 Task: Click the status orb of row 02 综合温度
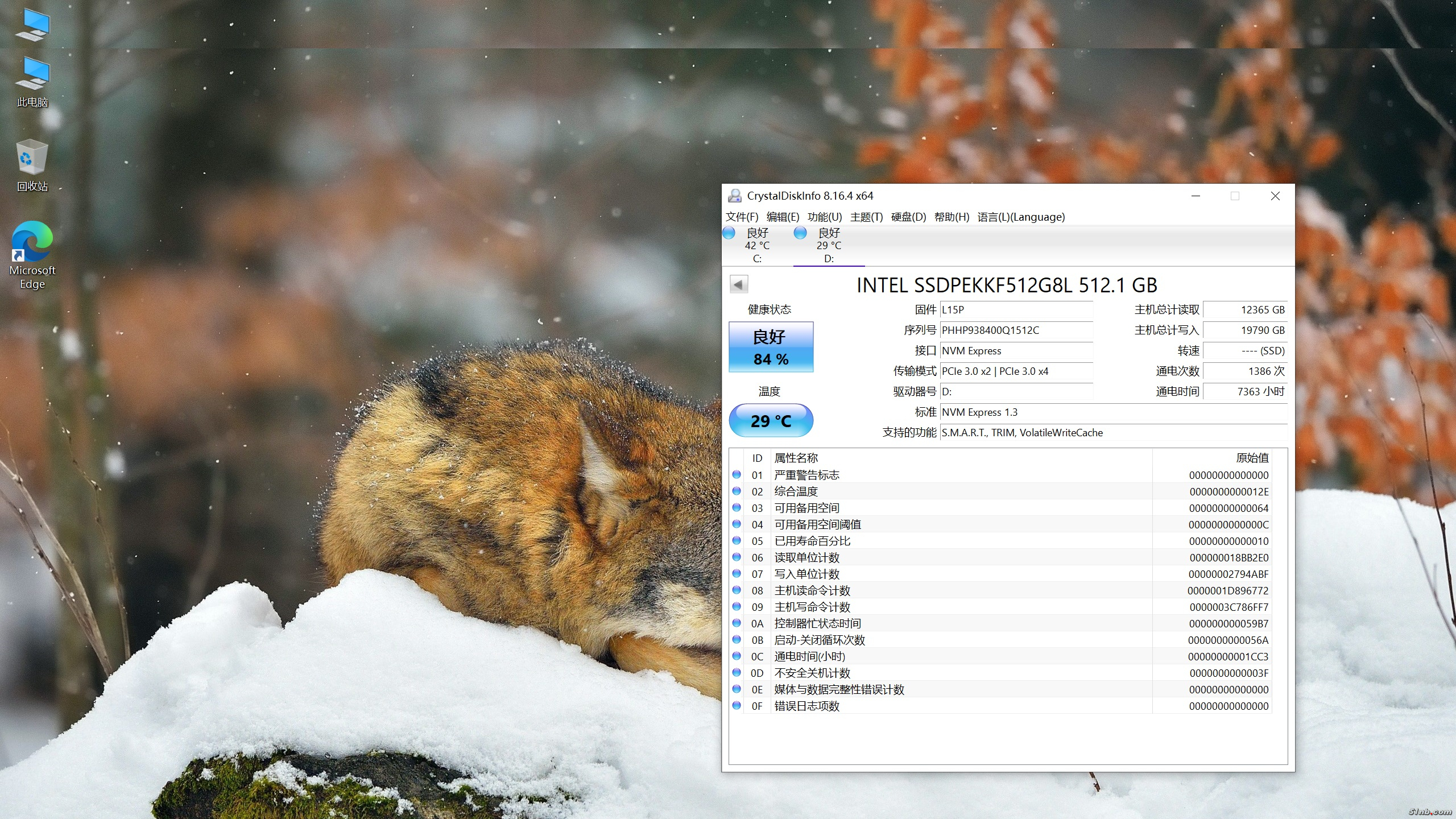pyautogui.click(x=737, y=491)
